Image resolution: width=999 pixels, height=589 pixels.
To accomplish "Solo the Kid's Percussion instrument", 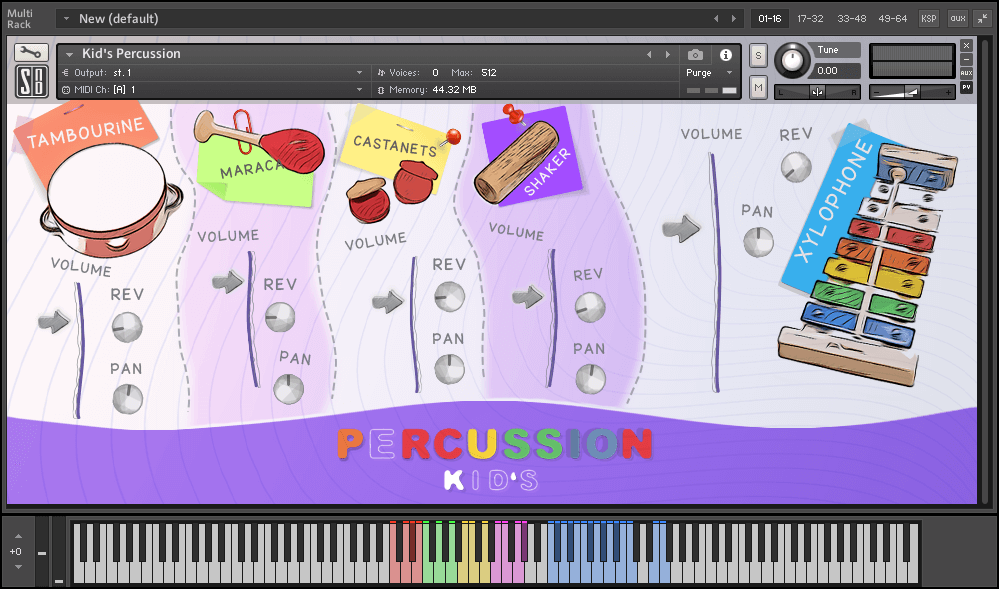I will tap(757, 56).
